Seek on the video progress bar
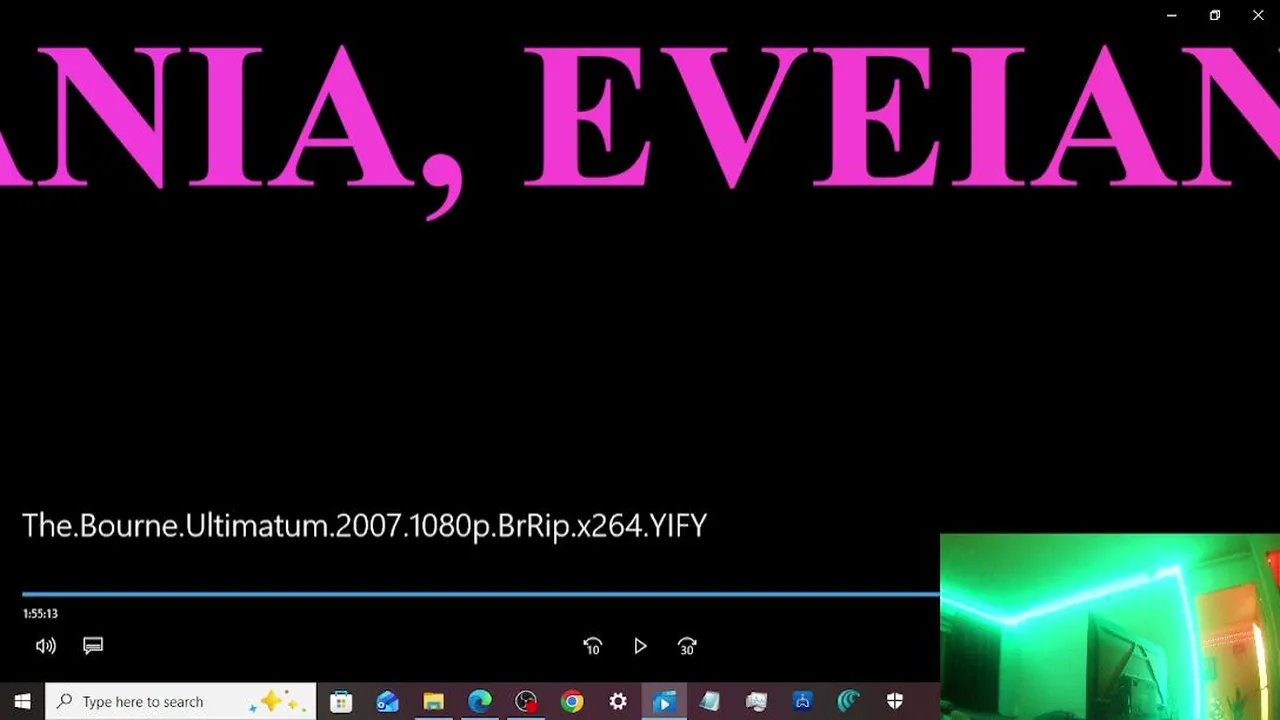 click(x=481, y=594)
